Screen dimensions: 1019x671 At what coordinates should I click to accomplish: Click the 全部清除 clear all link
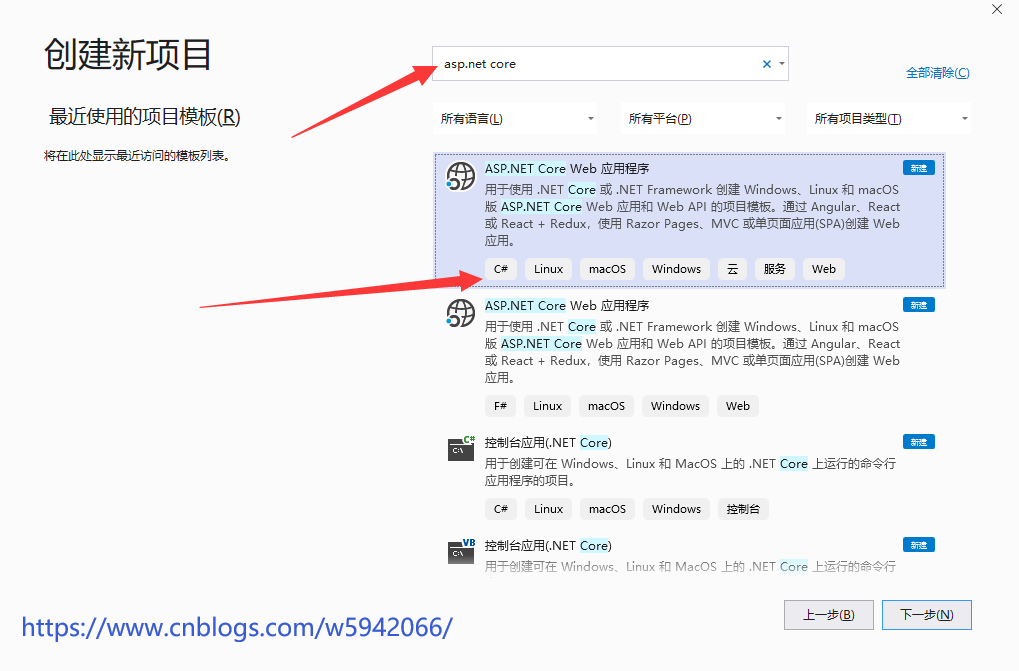tap(937, 73)
